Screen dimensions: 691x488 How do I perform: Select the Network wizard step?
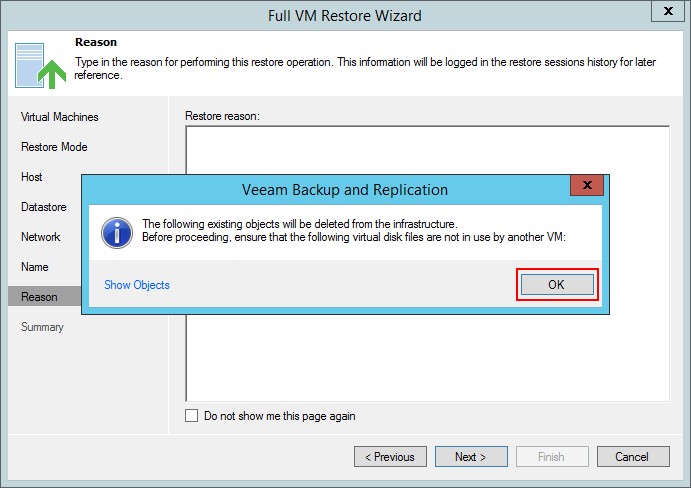click(41, 237)
